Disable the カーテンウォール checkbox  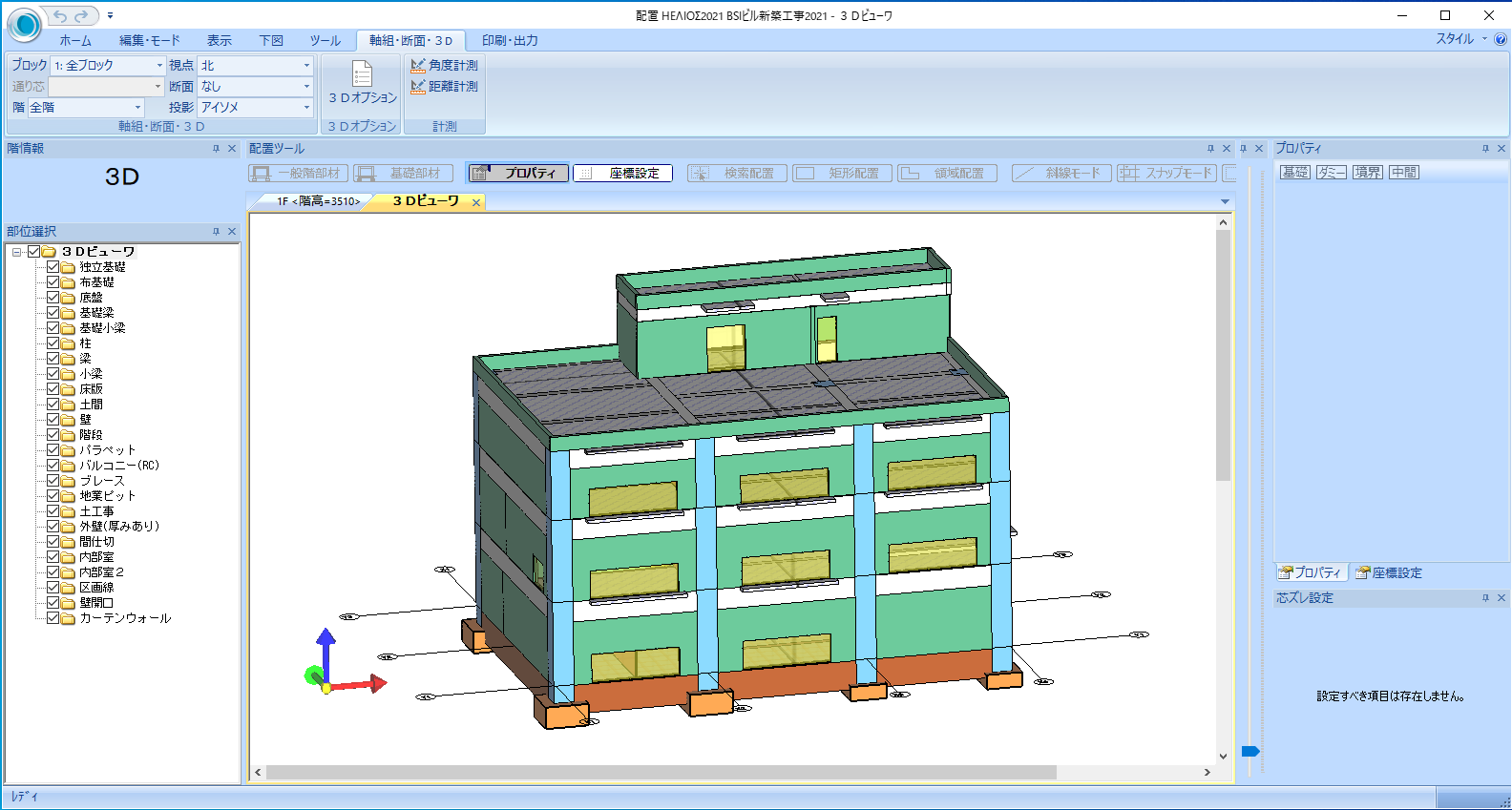53,618
